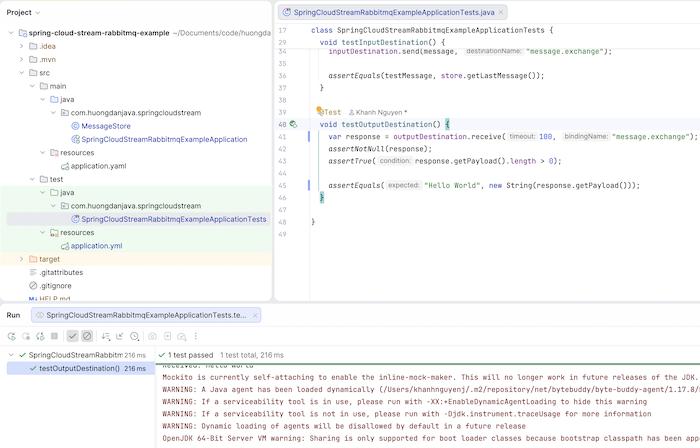Click the orange target folder icon
700x448 pixels.
tap(33, 259)
